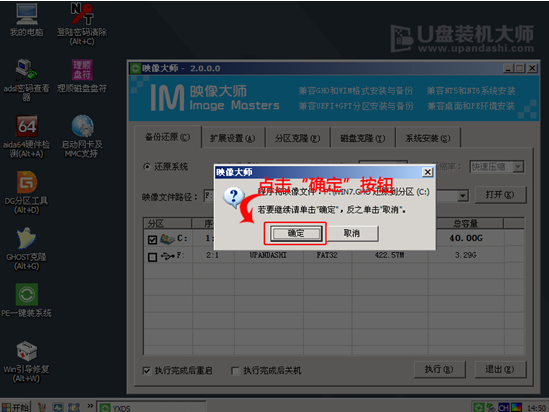Screen dimensions: 549x412
Task: Click the 取消 button in the dialog
Action: tap(352, 233)
